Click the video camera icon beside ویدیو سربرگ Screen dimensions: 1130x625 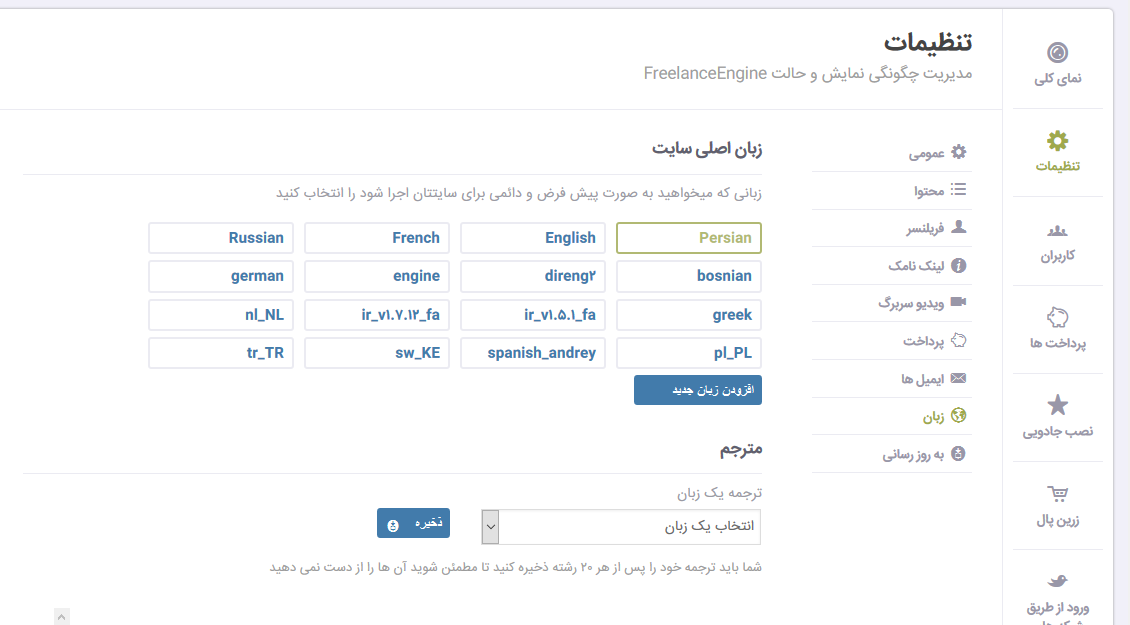click(x=958, y=302)
